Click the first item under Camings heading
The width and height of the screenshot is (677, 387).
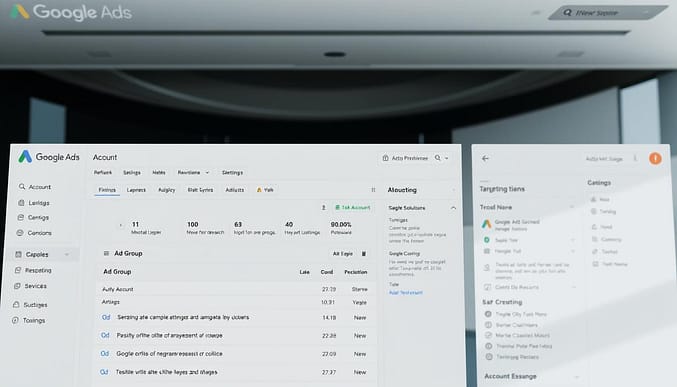[x=601, y=200]
